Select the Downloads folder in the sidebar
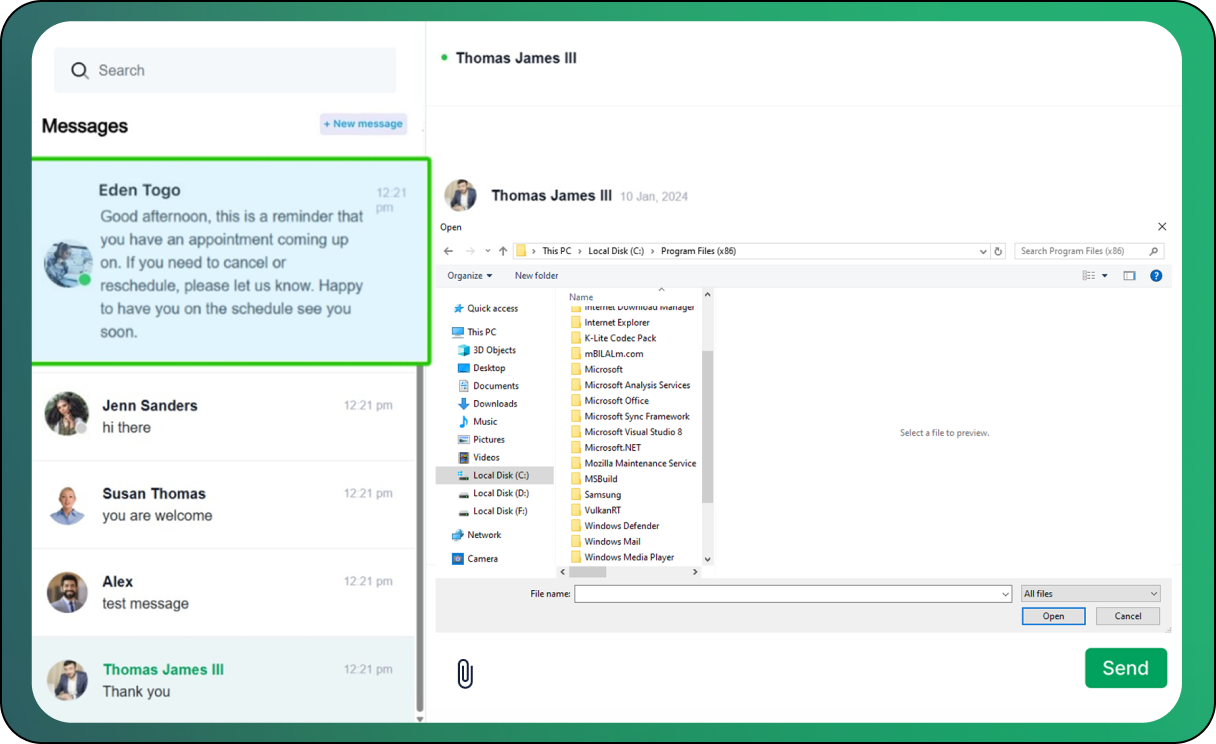The width and height of the screenshot is (1216, 744). pyautogui.click(x=494, y=404)
